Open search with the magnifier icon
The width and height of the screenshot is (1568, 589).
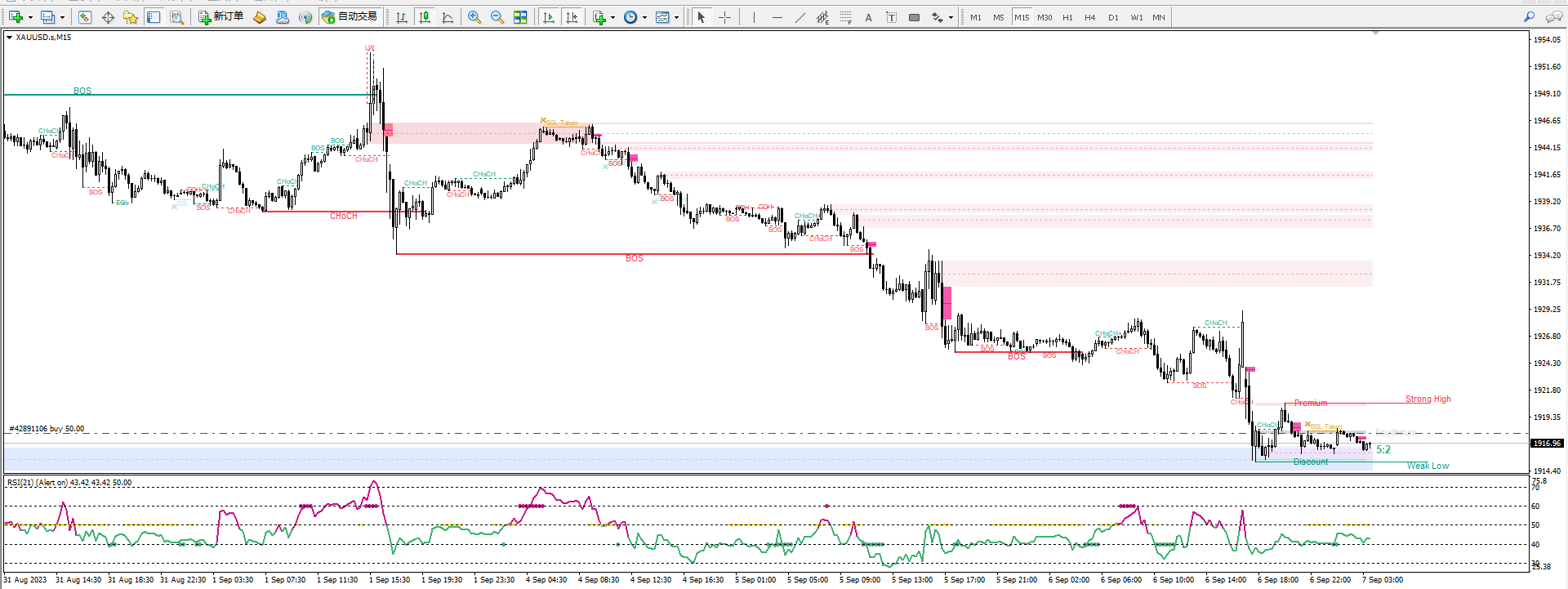tap(1529, 17)
